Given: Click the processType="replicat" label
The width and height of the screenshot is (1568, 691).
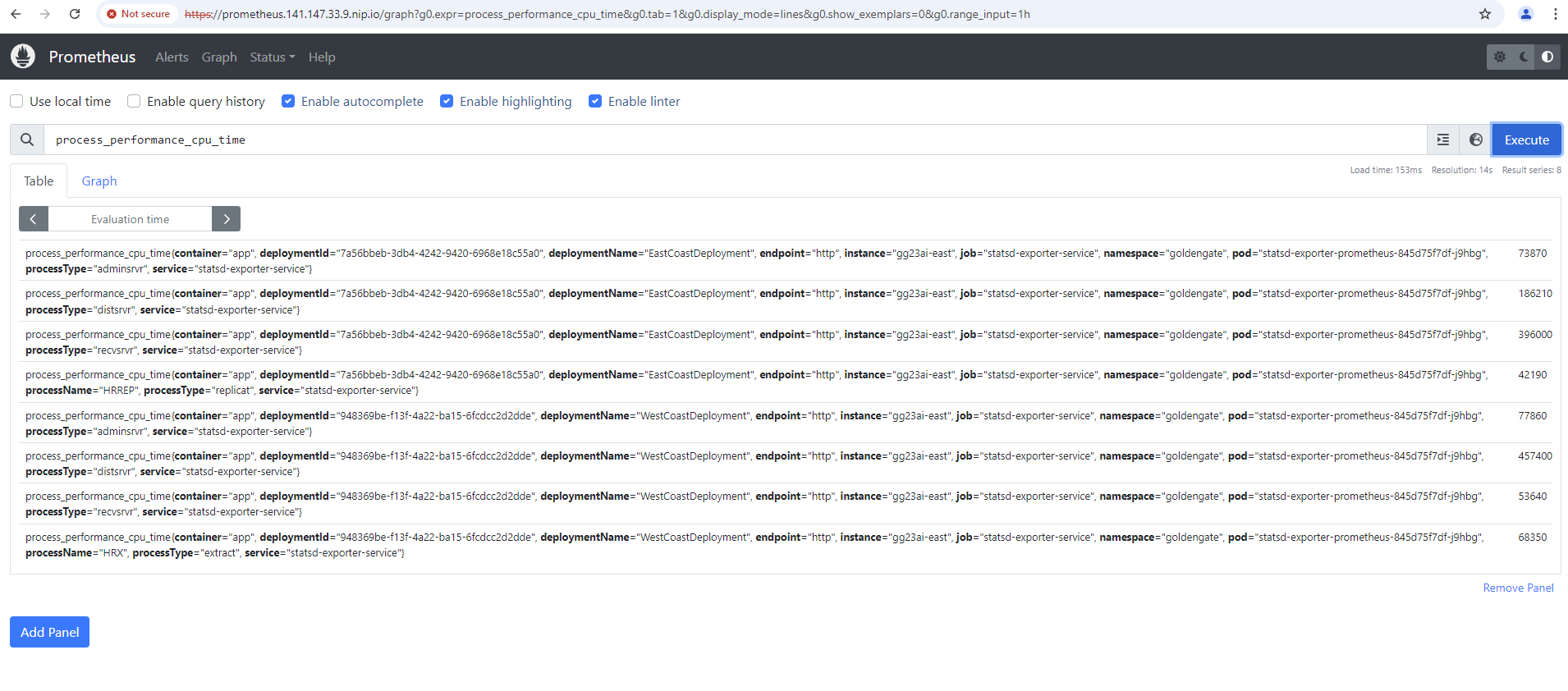Looking at the screenshot, I should tap(198, 391).
